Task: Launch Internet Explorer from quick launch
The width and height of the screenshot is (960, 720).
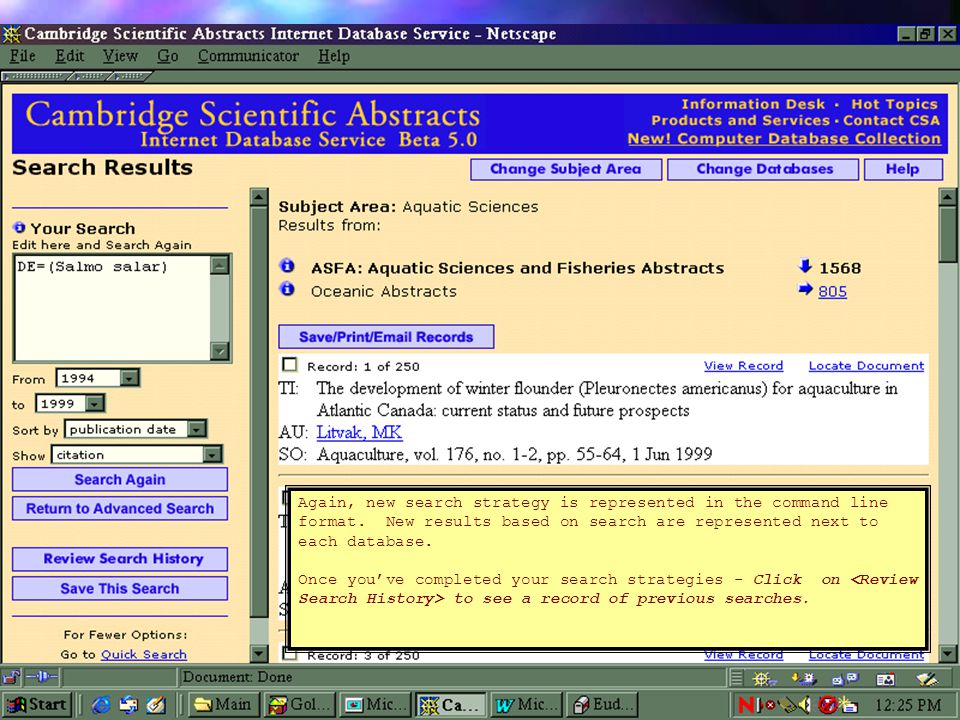Action: click(100, 705)
